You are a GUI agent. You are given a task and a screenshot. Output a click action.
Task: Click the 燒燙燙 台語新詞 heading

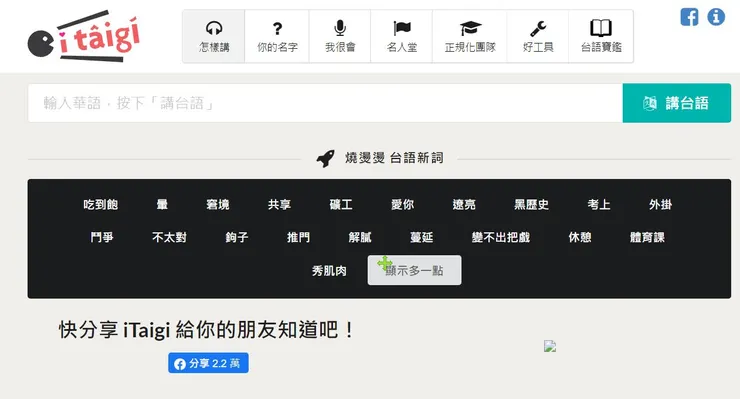coord(394,158)
